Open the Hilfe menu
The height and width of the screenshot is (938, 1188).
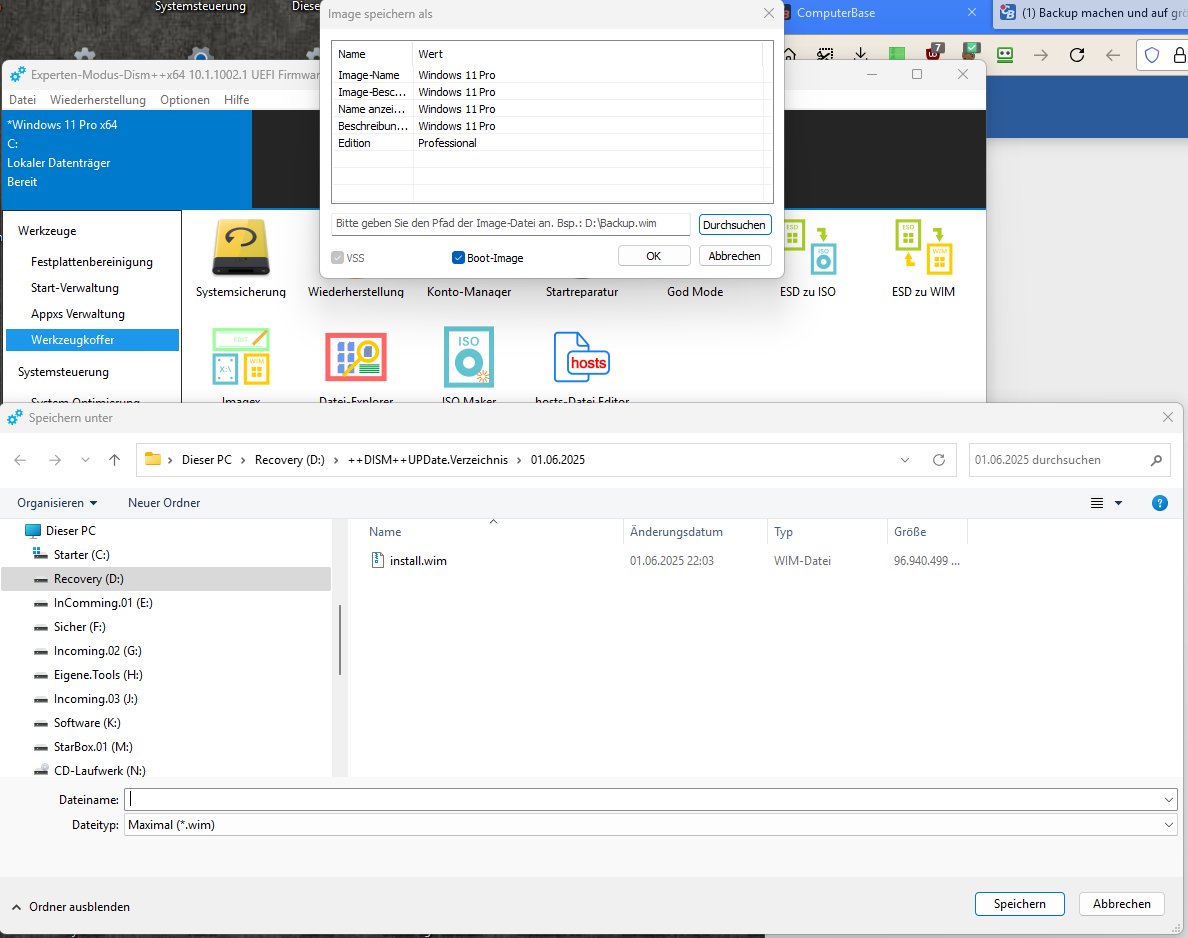[x=236, y=100]
